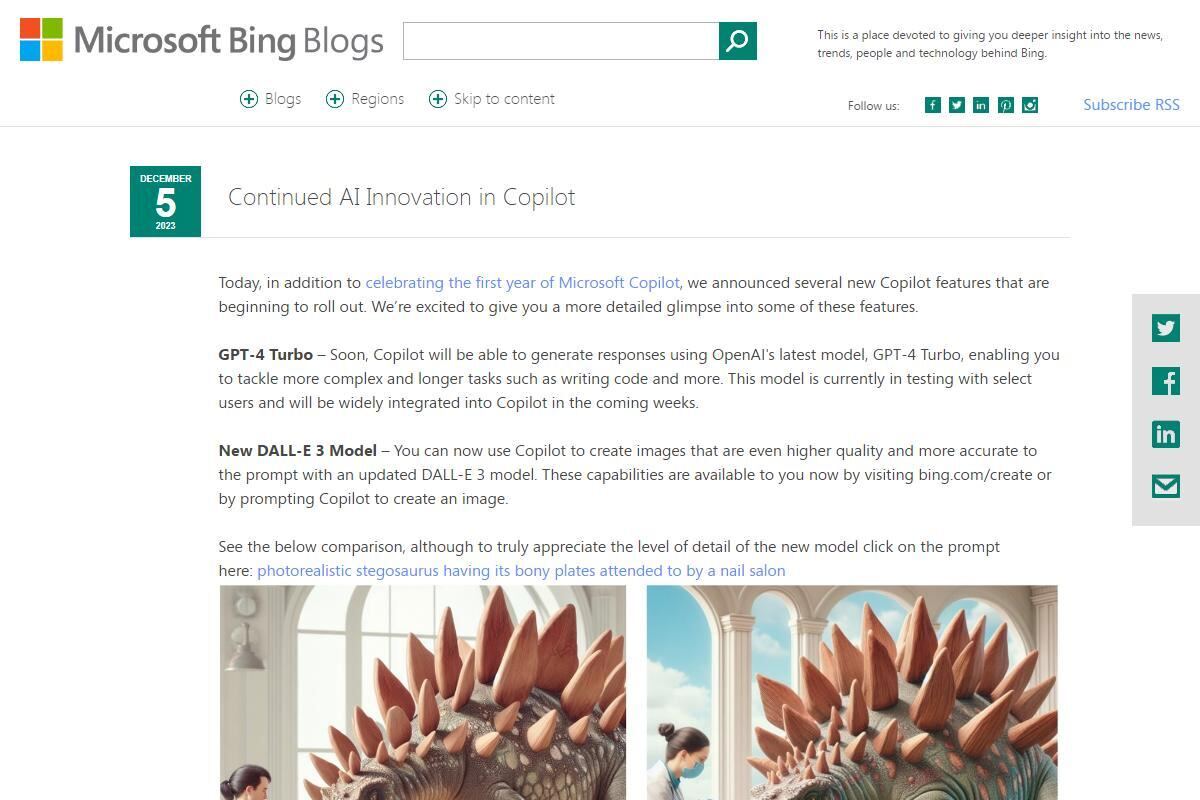The image size is (1200, 800).
Task: Click the right stegosaurus comparison image
Action: 852,692
